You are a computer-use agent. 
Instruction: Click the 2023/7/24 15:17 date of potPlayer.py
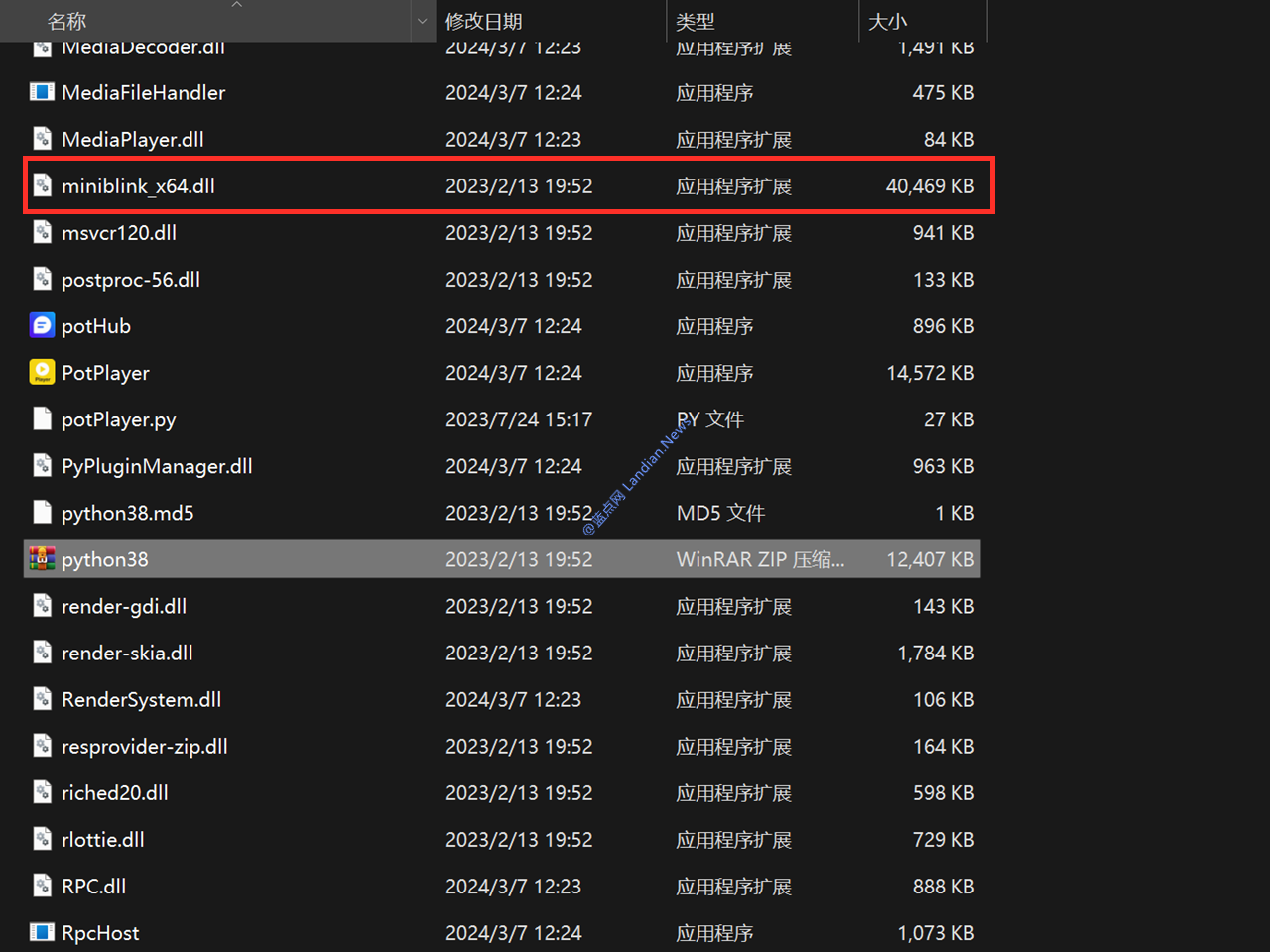(519, 419)
